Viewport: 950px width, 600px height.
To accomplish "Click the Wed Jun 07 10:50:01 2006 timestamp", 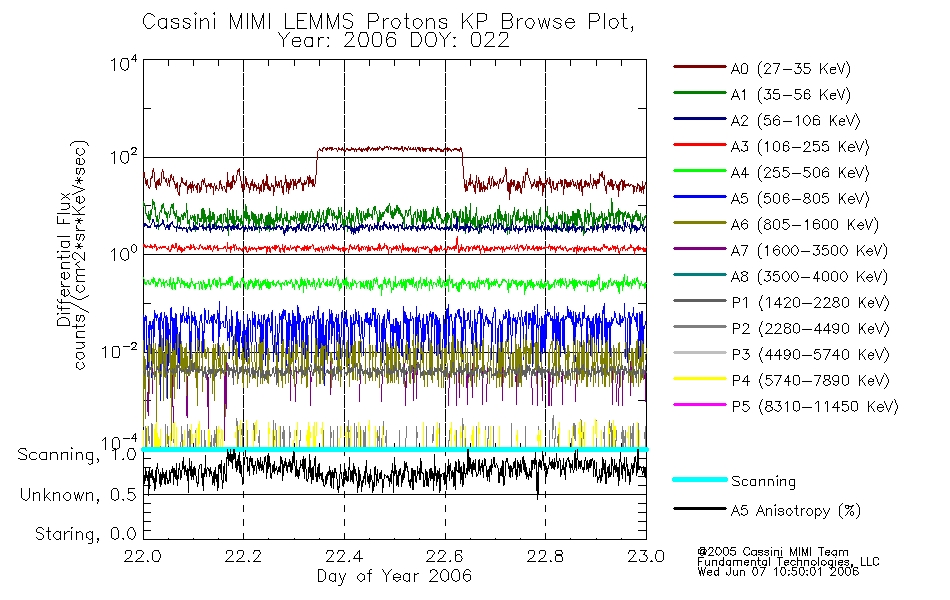I will 778,572.
